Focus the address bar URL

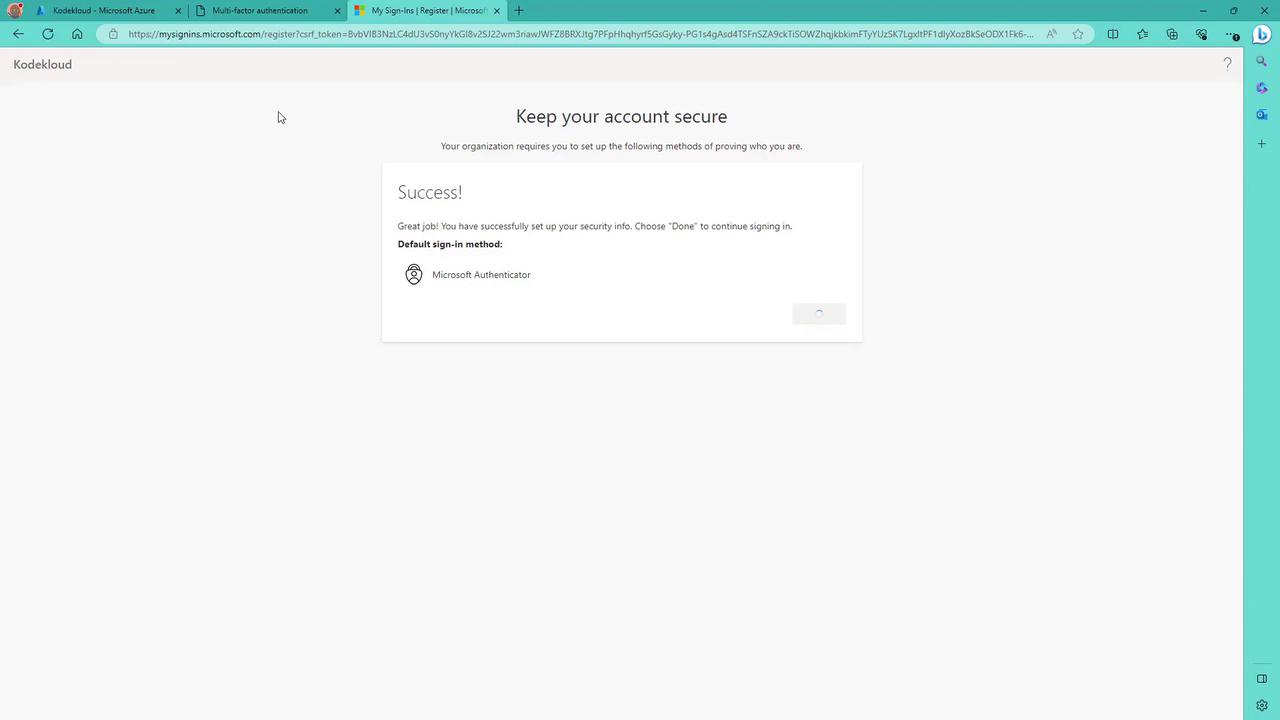580,34
